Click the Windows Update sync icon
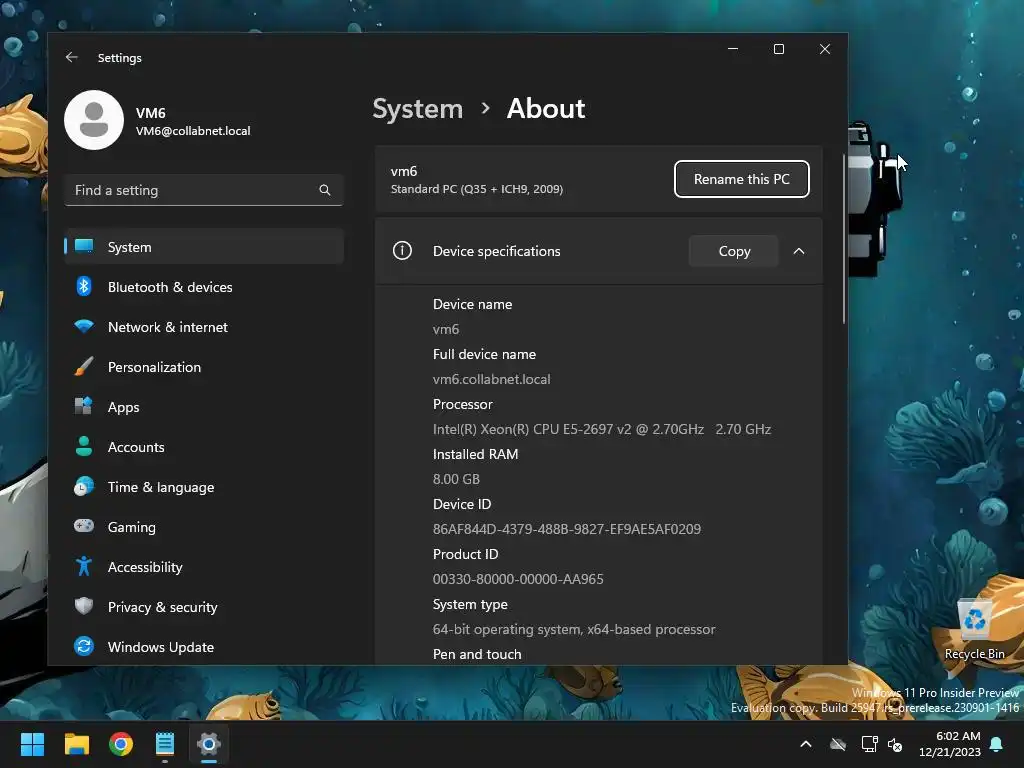This screenshot has height=768, width=1024. point(84,646)
